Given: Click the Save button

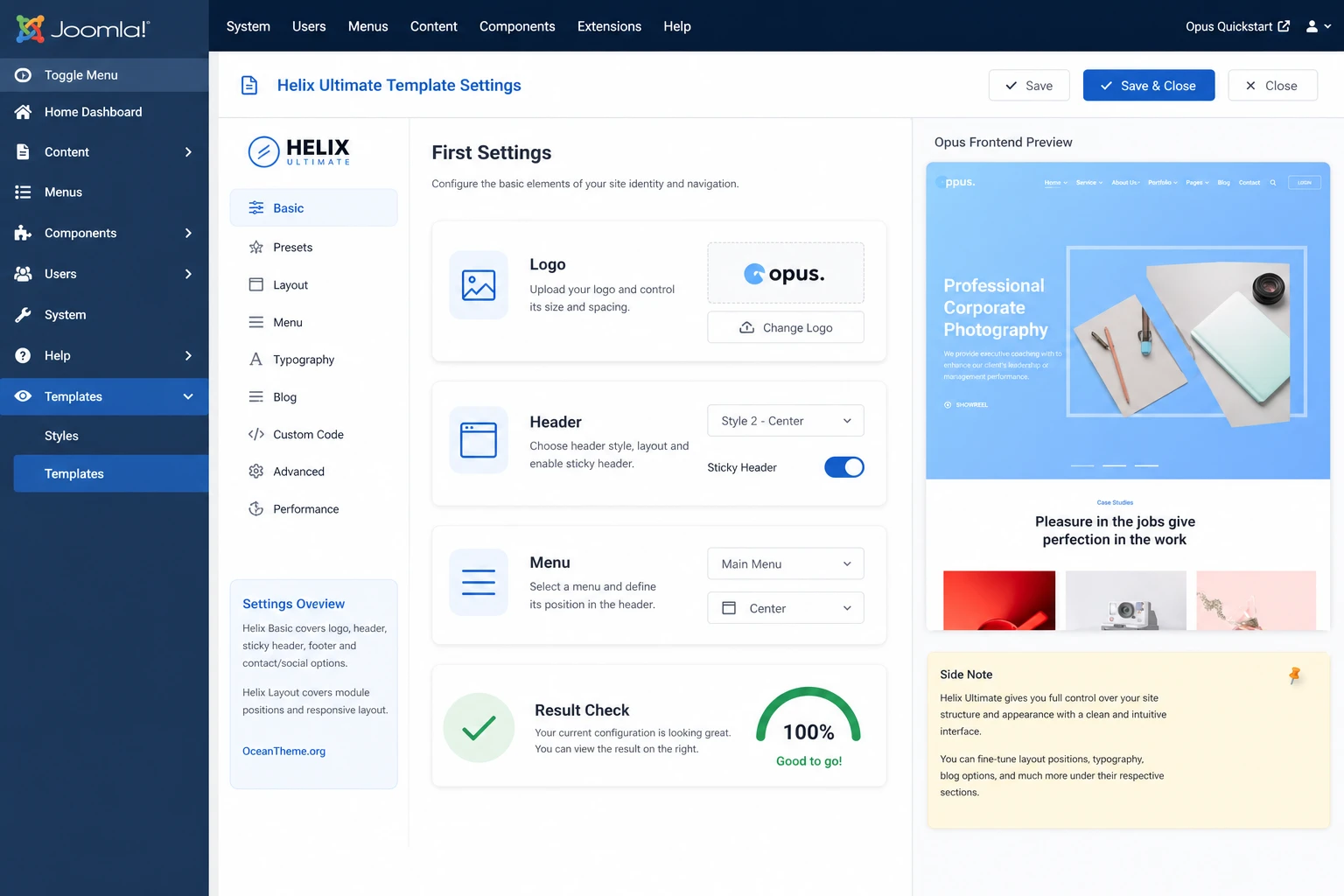Looking at the screenshot, I should (1029, 86).
